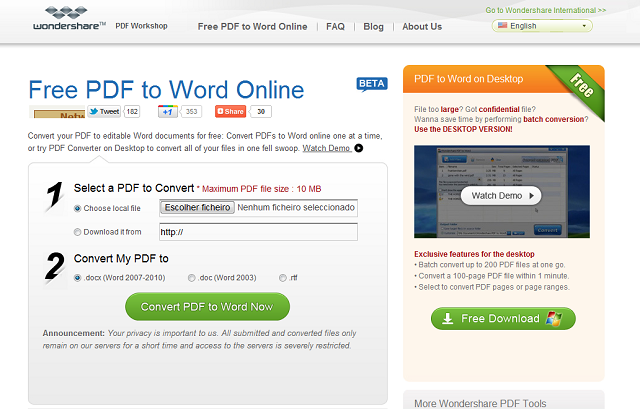Click the orange Share button
Viewport: 640px width, 409px height.
click(x=231, y=112)
